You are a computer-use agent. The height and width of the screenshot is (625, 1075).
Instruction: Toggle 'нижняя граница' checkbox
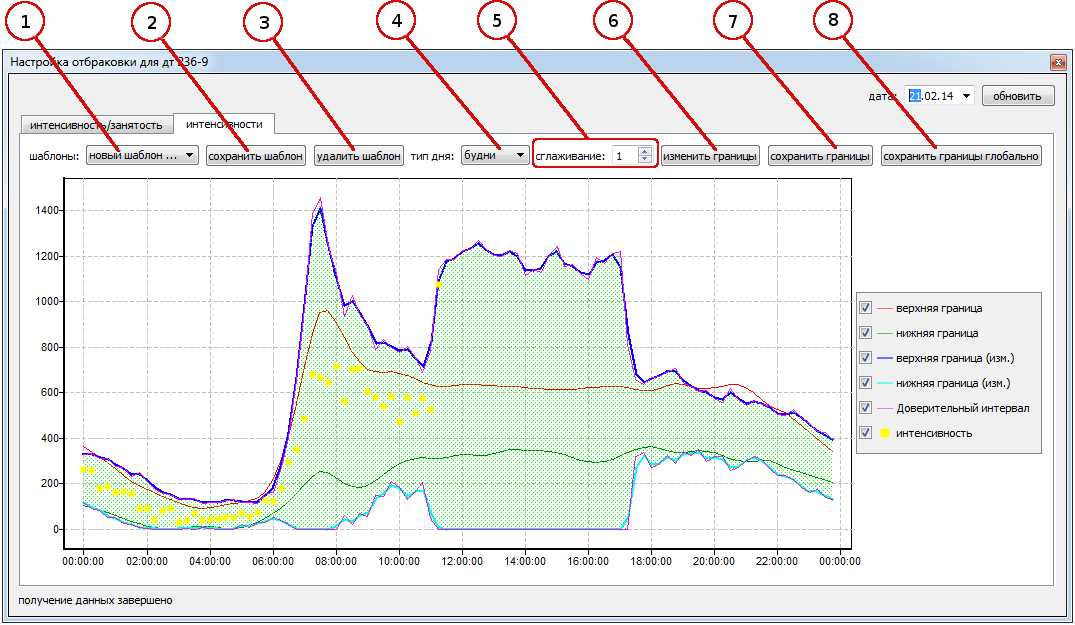pyautogui.click(x=865, y=333)
